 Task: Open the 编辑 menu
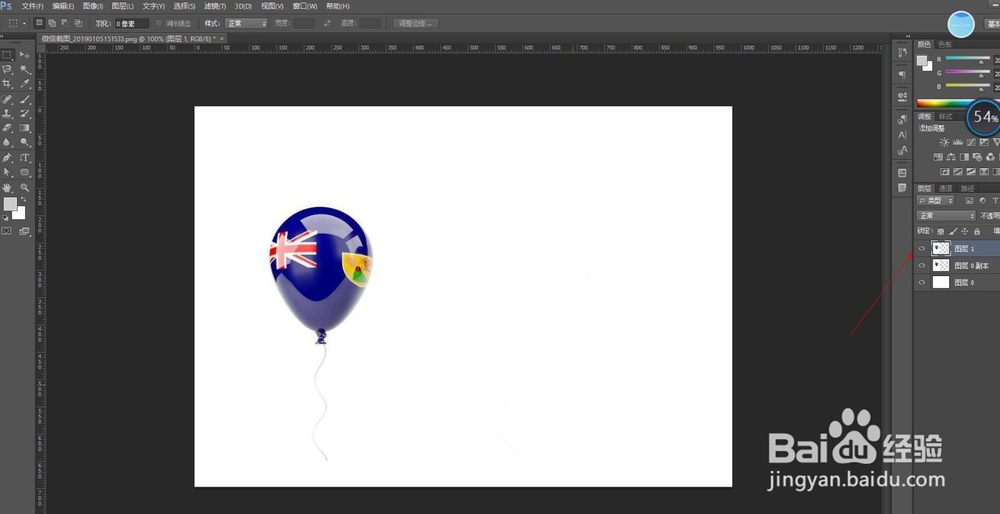(62, 6)
